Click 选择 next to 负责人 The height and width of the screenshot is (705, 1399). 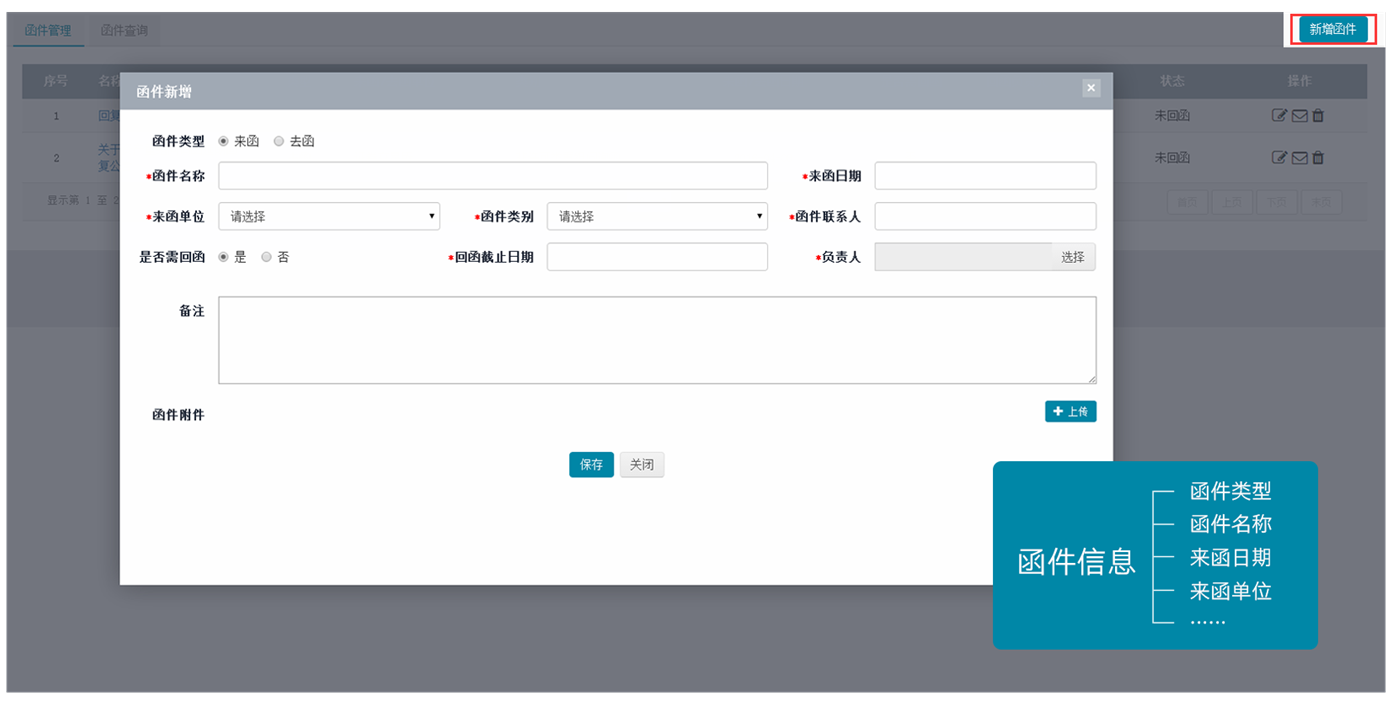click(x=1073, y=257)
